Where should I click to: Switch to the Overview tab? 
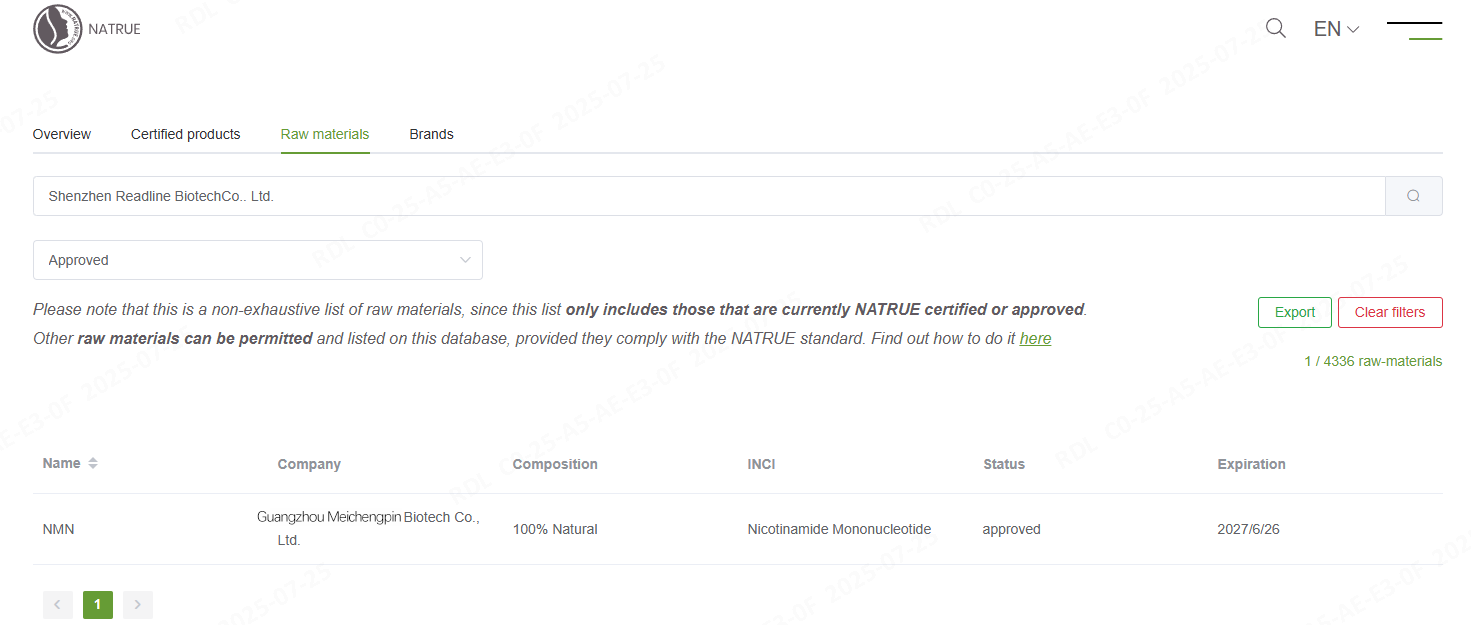coord(62,134)
